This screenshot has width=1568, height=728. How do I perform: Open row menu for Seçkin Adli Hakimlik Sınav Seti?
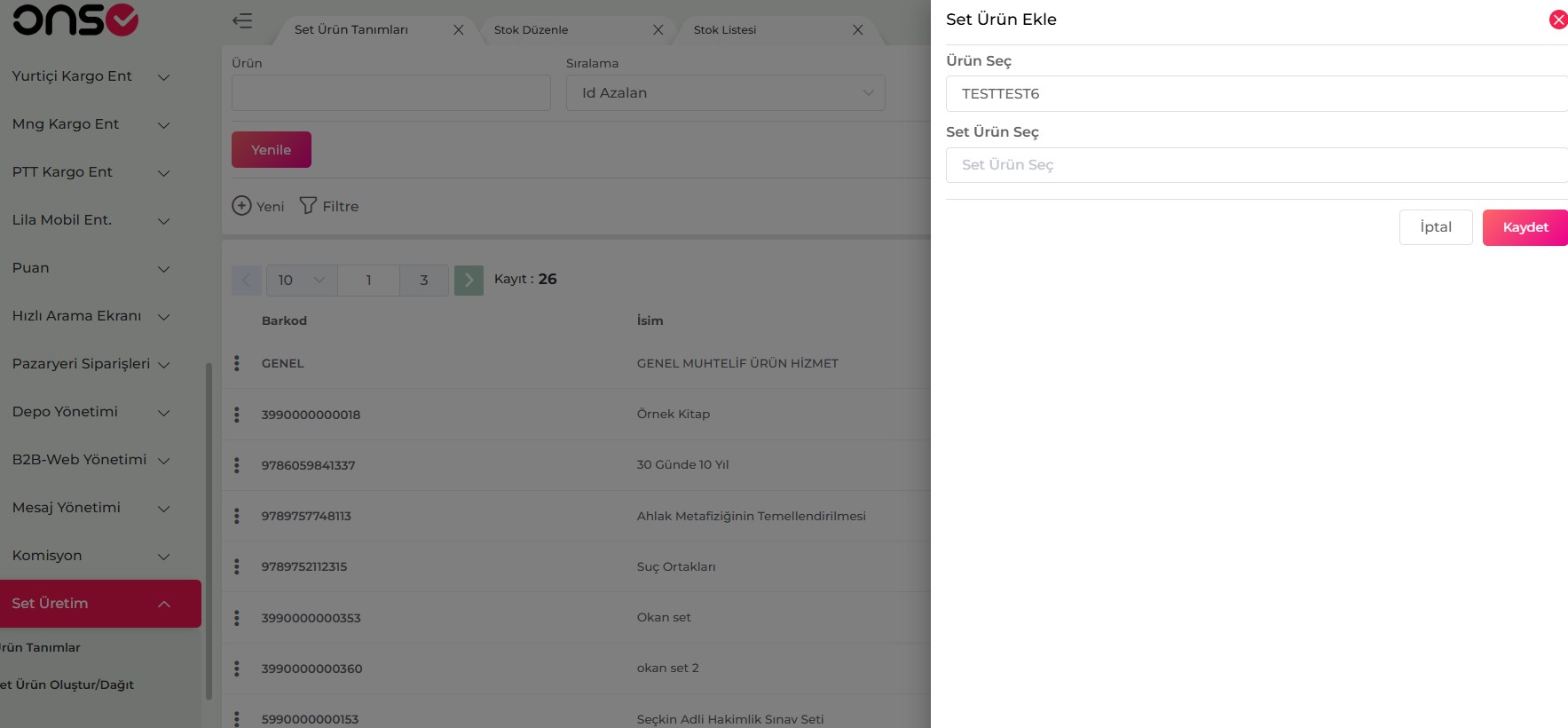237,718
